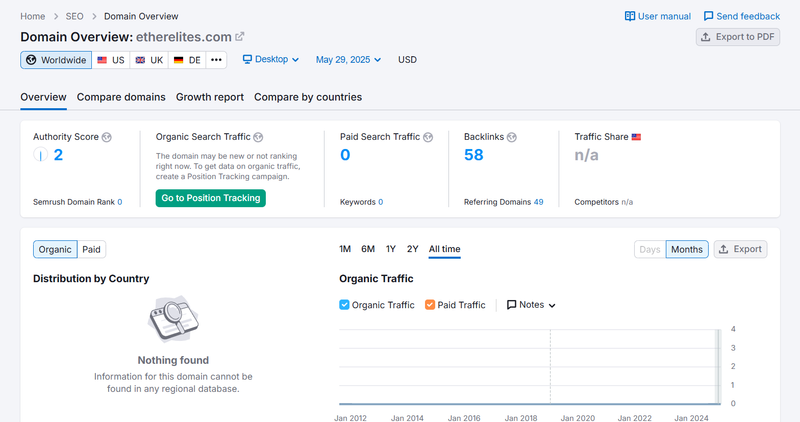Open more countries ellipsis menu

tap(216, 60)
